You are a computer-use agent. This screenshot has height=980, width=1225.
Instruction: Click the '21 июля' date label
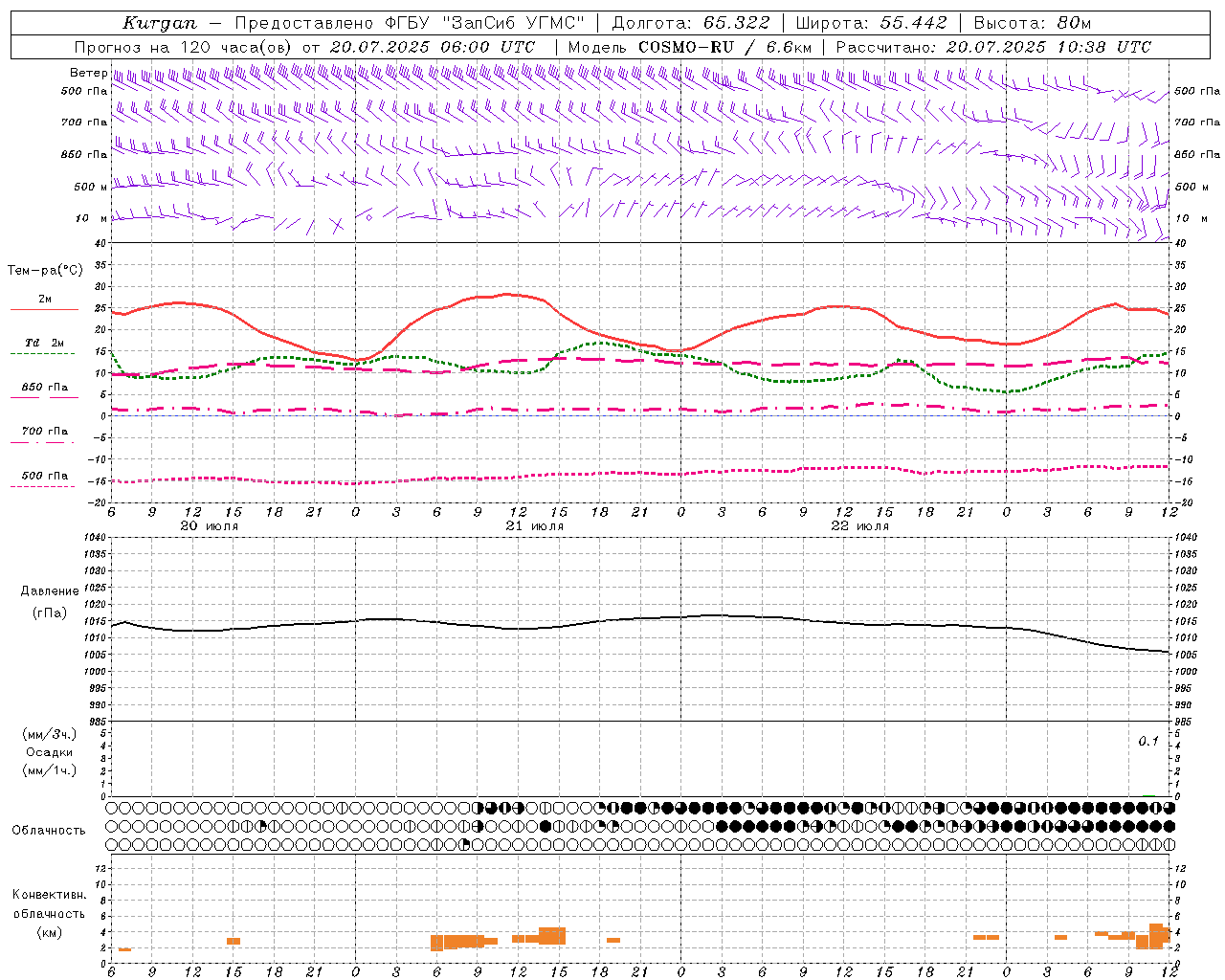[x=535, y=526]
